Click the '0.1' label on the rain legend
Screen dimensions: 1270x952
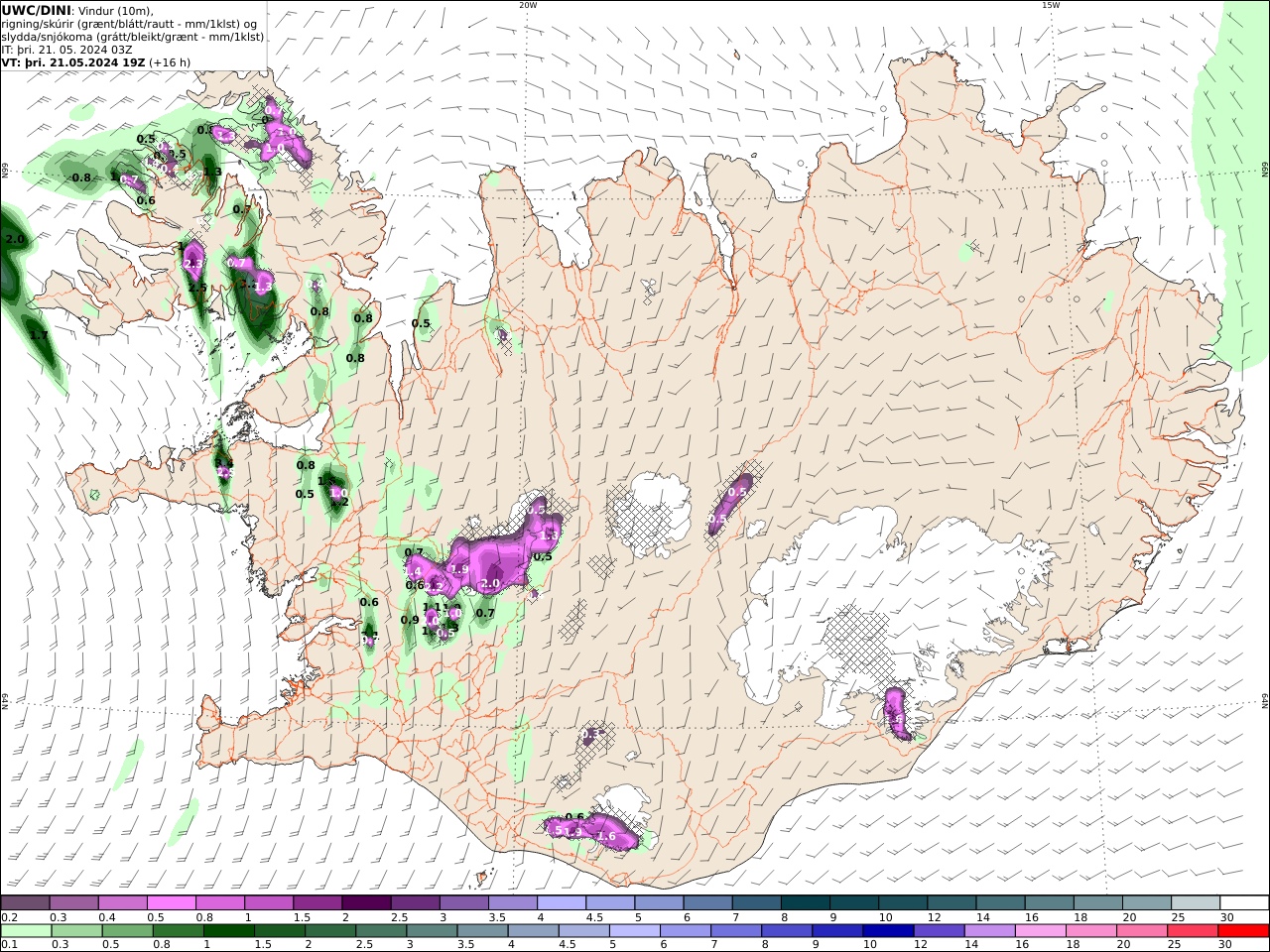[x=9, y=945]
